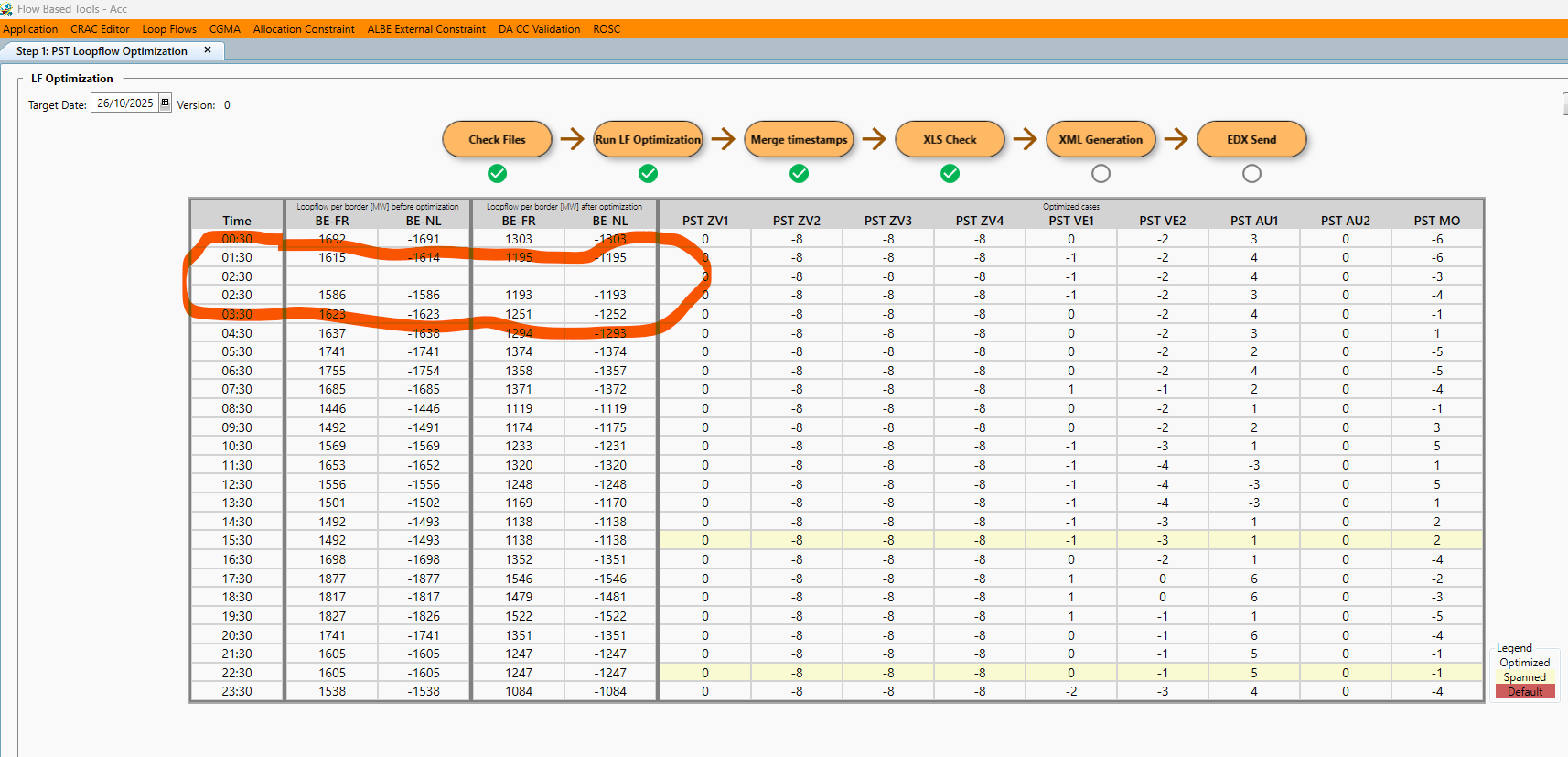The image size is (1568, 757).
Task: Click the Target Date input field
Action: (x=125, y=103)
